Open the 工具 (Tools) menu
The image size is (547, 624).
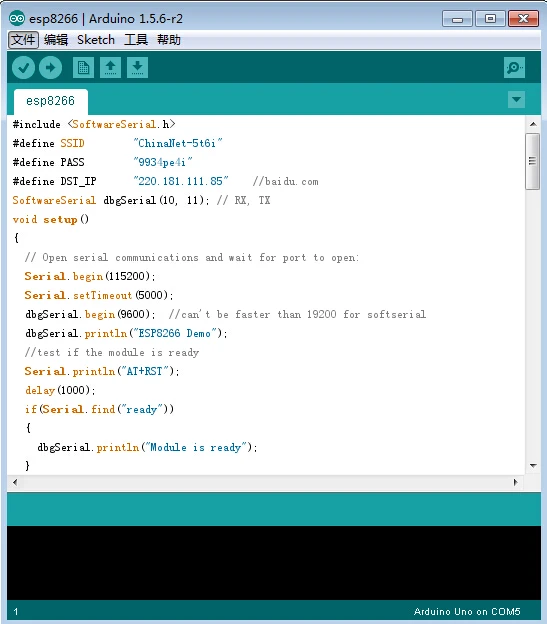[x=136, y=40]
